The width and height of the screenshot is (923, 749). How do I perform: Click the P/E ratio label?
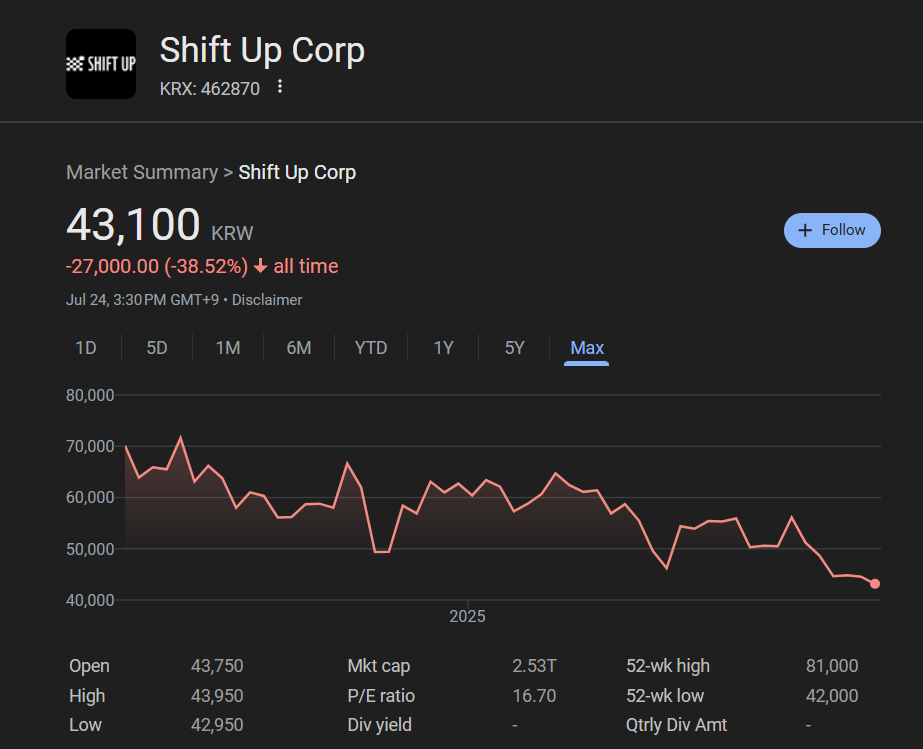(x=381, y=696)
